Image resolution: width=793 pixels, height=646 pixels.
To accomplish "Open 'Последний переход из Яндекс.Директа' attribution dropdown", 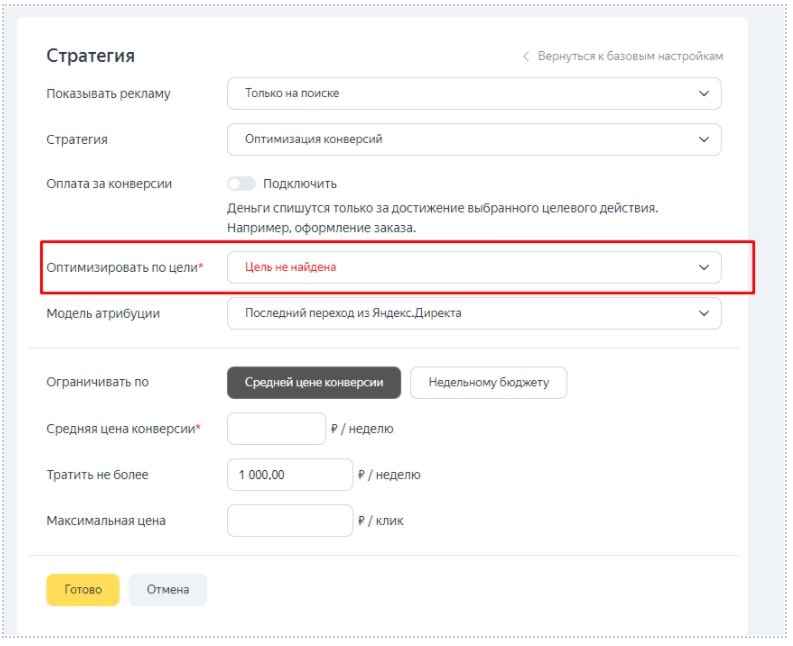I will pyautogui.click(x=460, y=313).
